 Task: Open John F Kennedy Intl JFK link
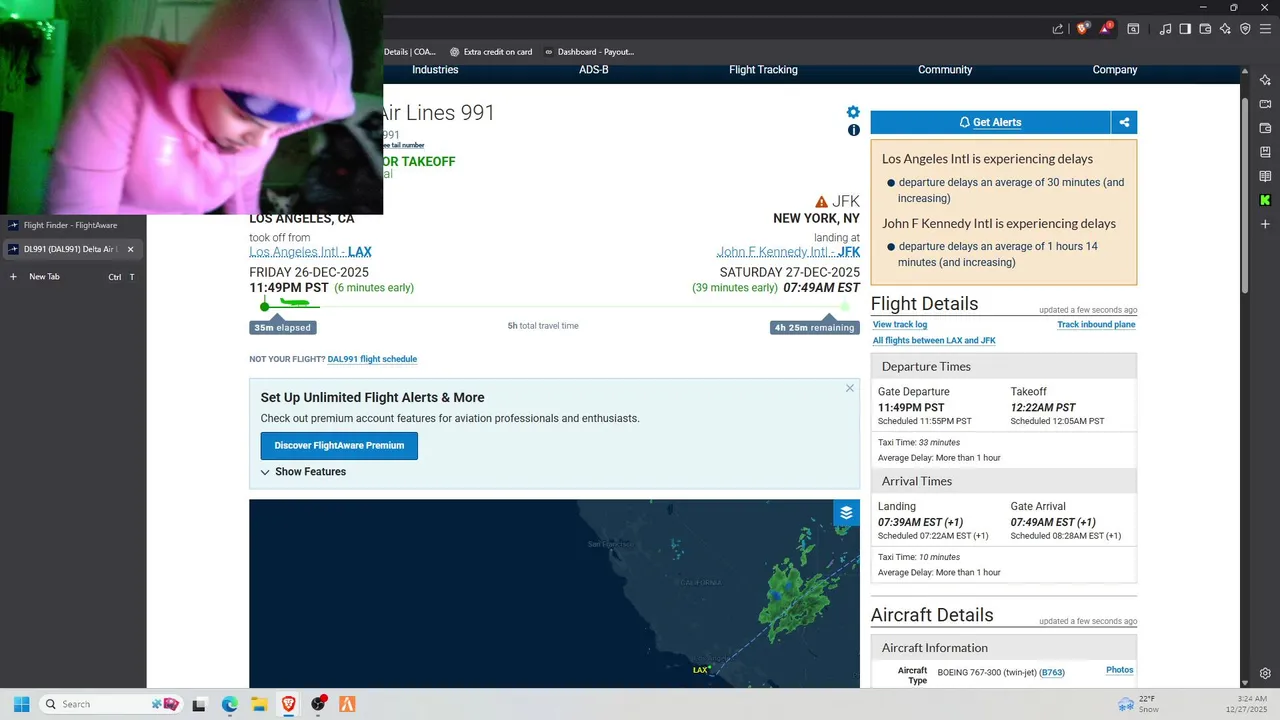[788, 252]
